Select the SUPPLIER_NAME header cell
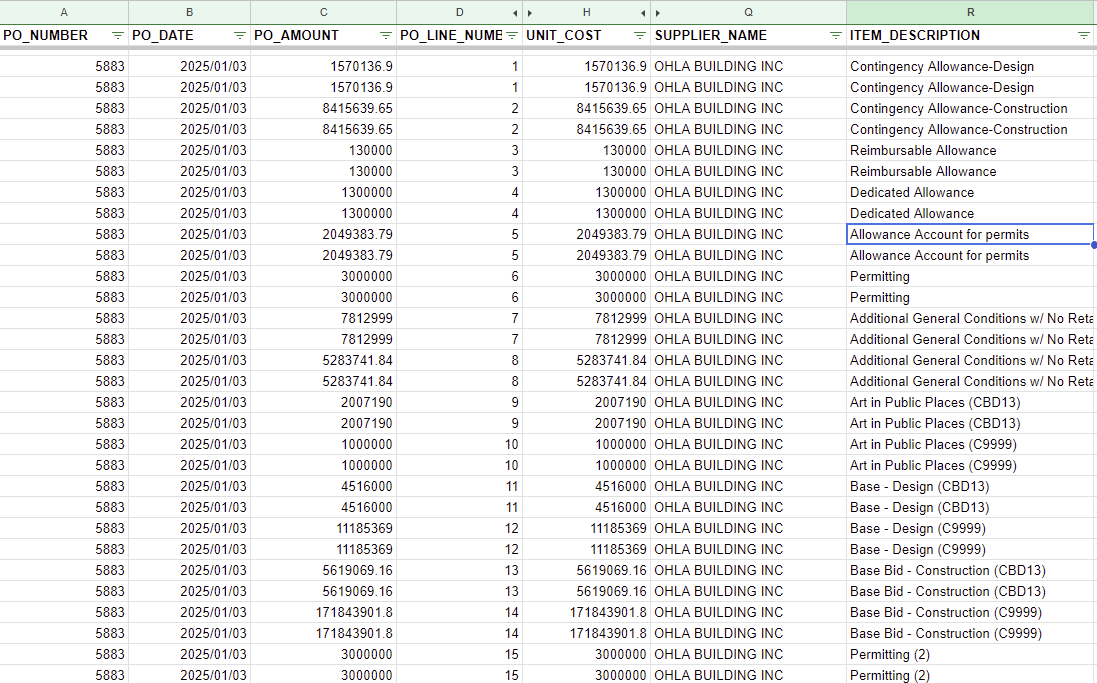This screenshot has width=1097, height=683. click(x=710, y=35)
